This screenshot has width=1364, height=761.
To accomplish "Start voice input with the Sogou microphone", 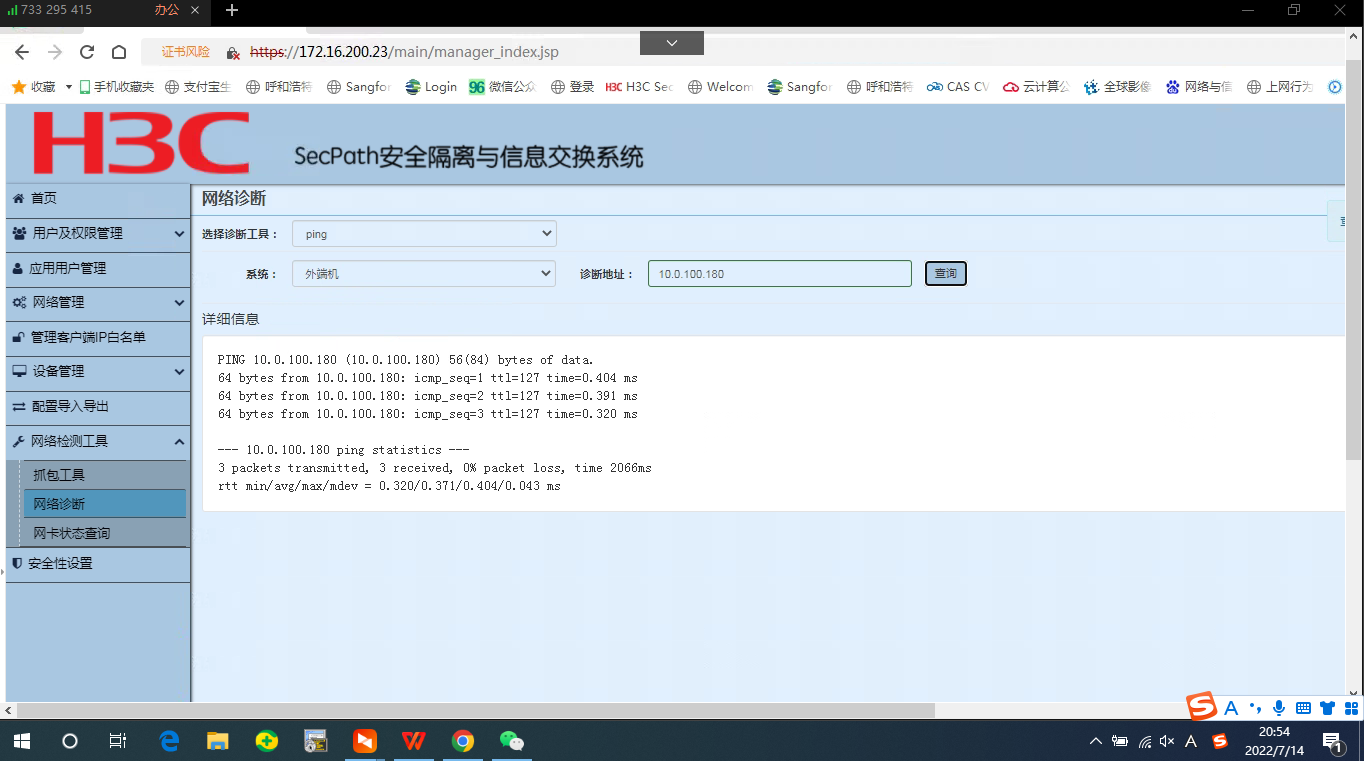I will (1279, 708).
